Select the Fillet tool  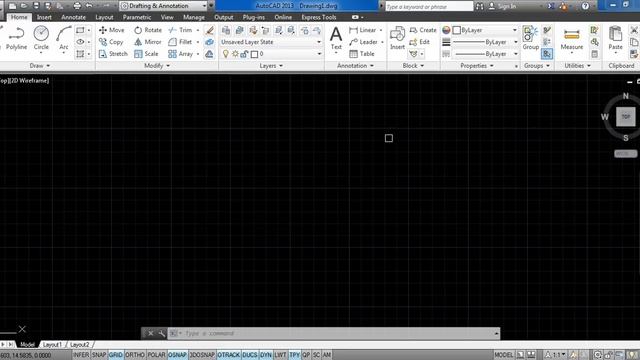180,42
